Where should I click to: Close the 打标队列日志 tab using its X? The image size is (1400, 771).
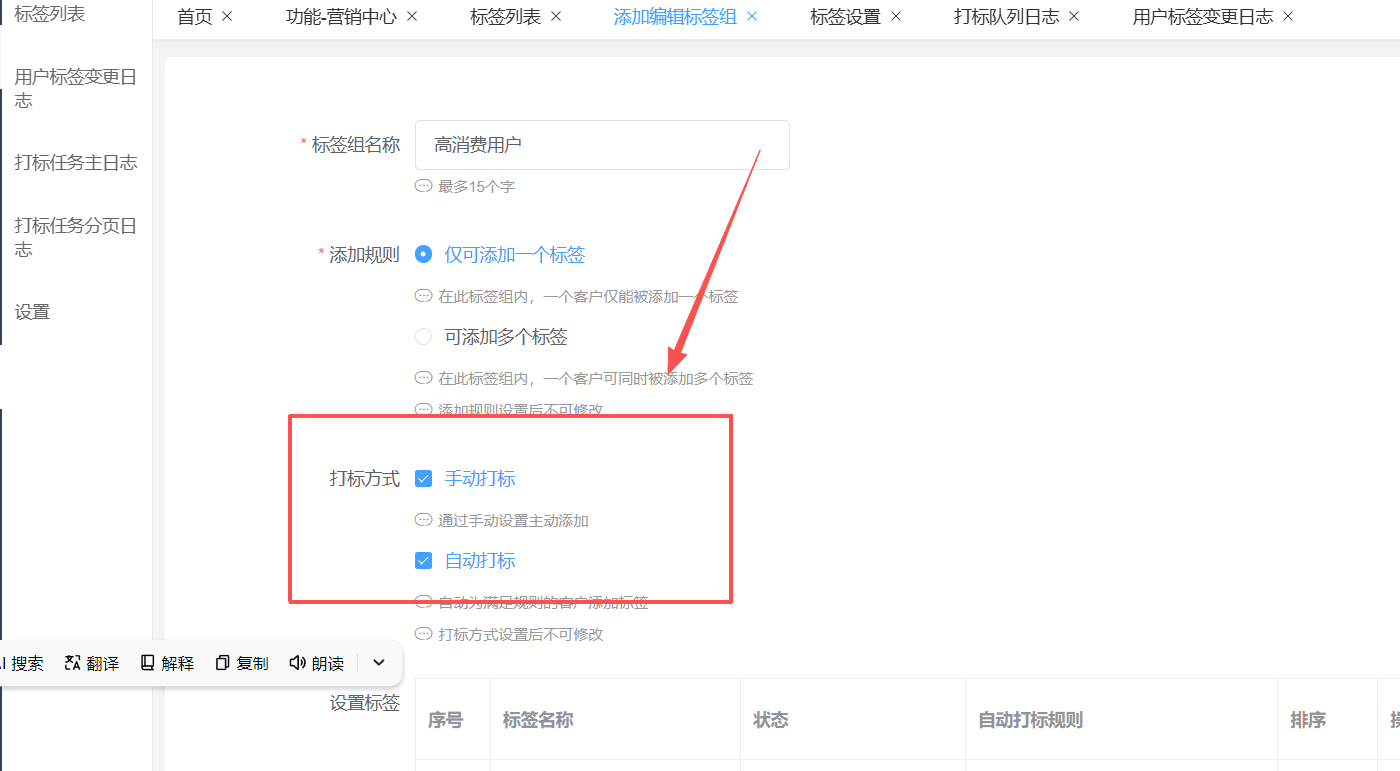1074,17
